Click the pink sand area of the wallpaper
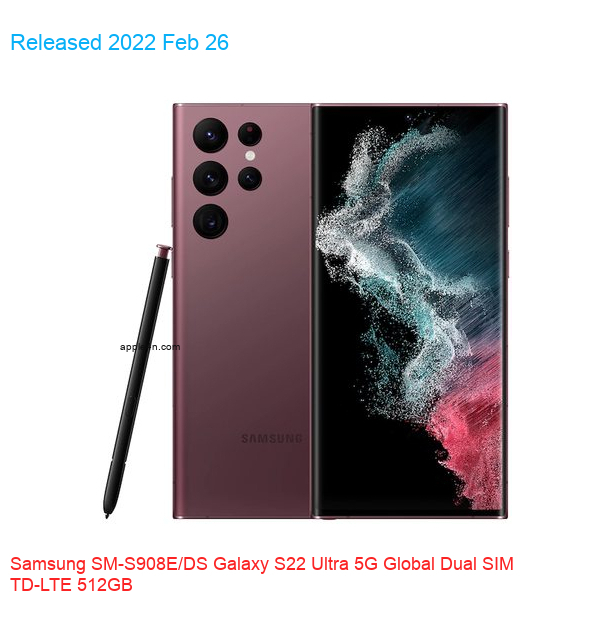Viewport: 612px width, 624px height. pos(470,430)
